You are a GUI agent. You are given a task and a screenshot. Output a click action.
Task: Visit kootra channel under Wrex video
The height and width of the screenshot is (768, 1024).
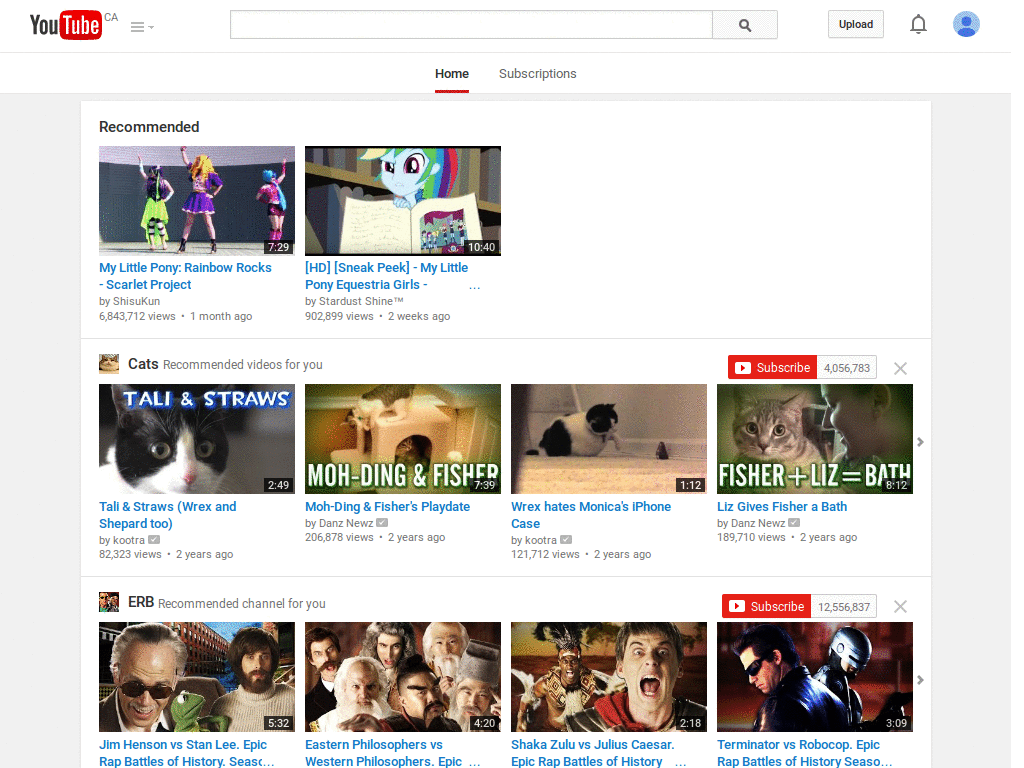(x=541, y=540)
